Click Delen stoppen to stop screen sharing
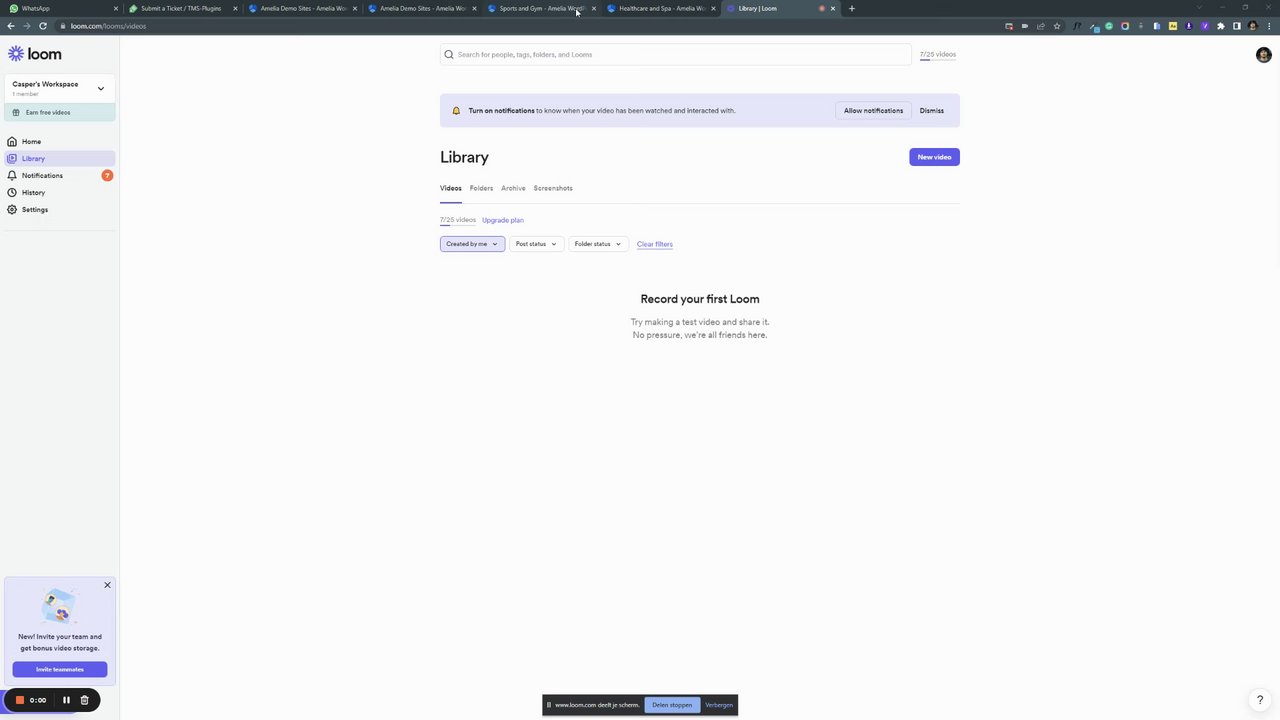The width and height of the screenshot is (1280, 720). tap(672, 705)
